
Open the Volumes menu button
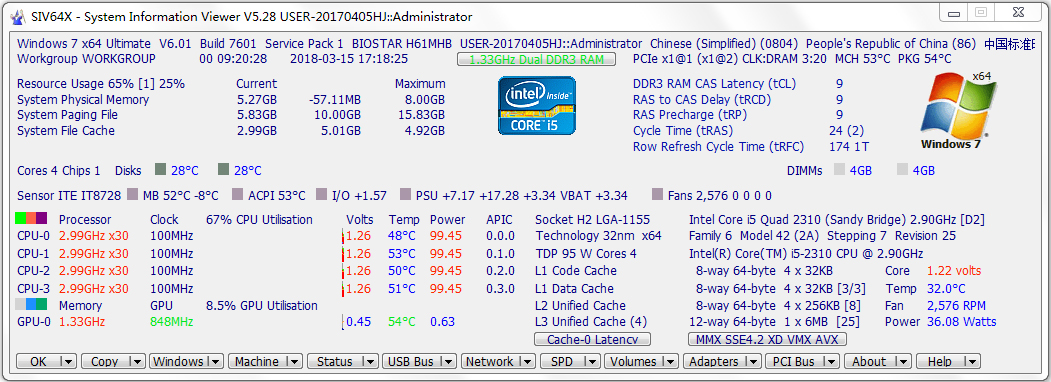(x=633, y=361)
